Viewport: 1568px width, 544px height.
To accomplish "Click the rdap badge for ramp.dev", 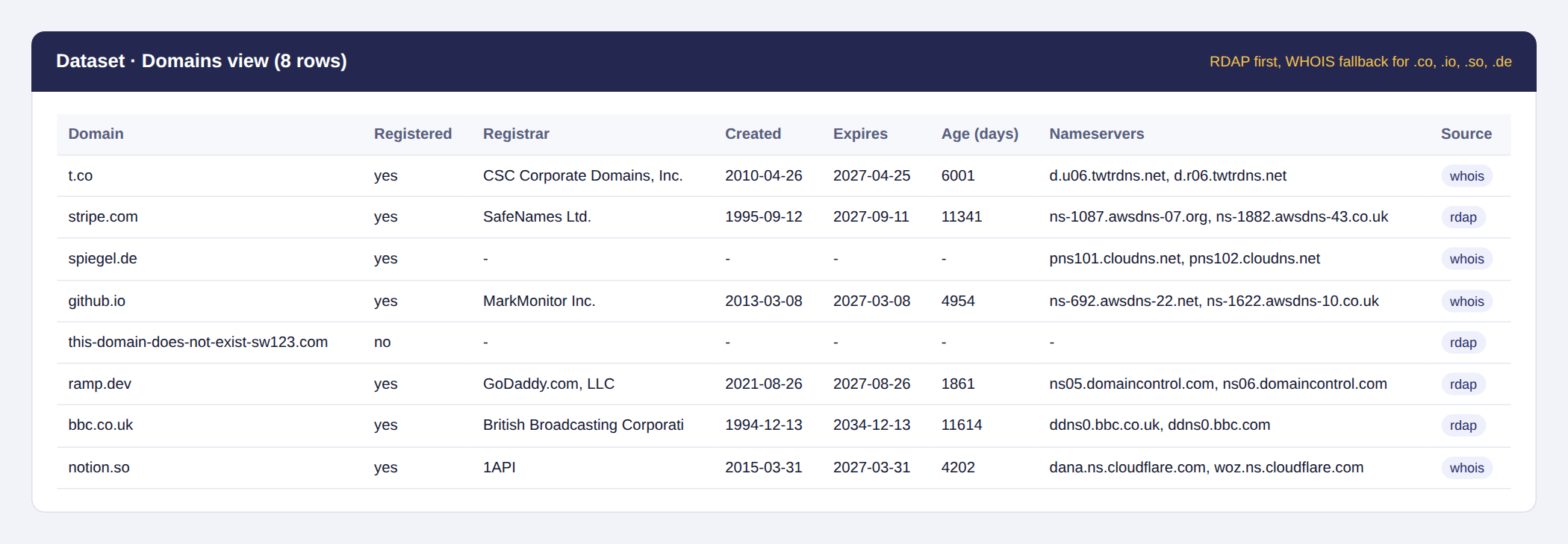I will coord(1463,384).
